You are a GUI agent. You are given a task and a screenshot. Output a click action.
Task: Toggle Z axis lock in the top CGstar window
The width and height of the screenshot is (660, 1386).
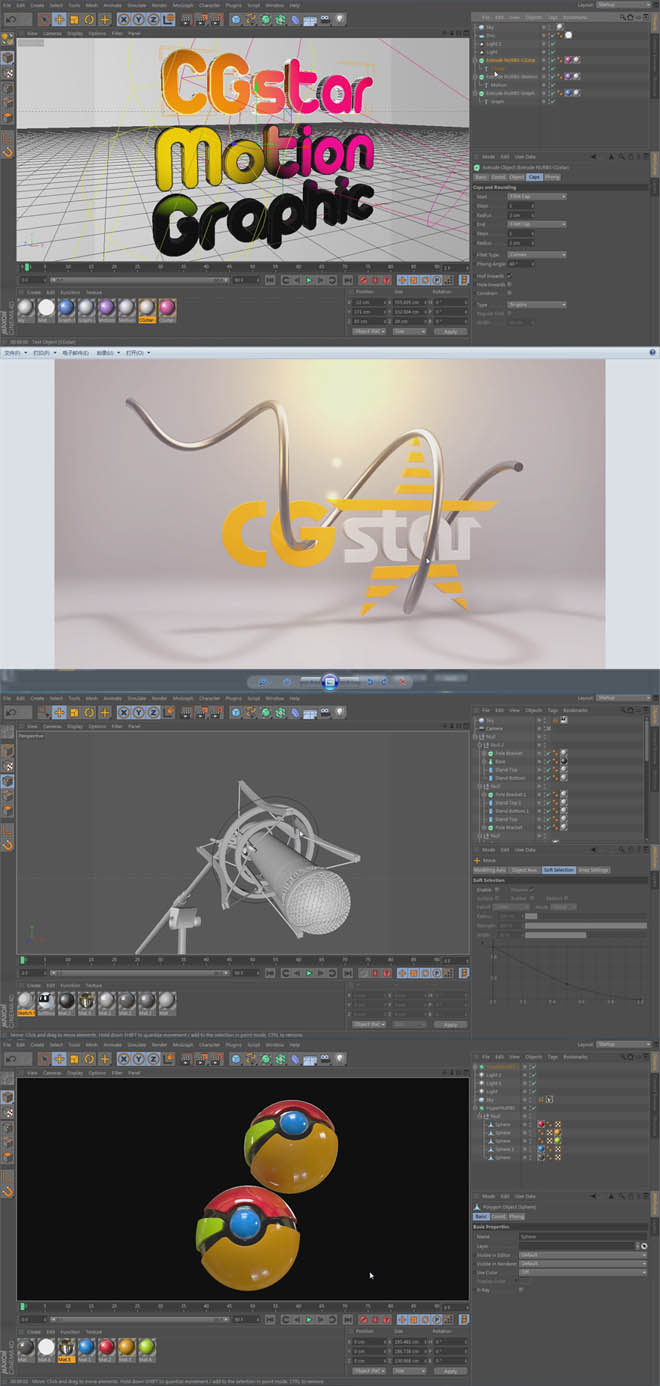(153, 18)
